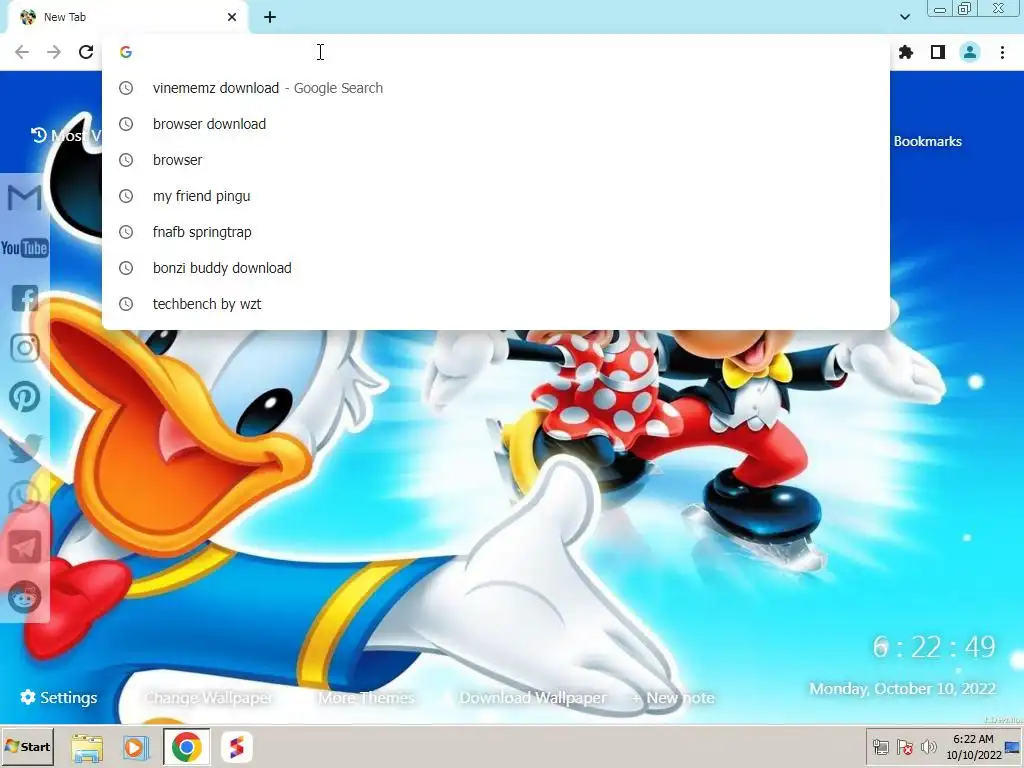The width and height of the screenshot is (1024, 768).
Task: Choose suggestion 'my friend pingu'
Action: [x=496, y=196]
